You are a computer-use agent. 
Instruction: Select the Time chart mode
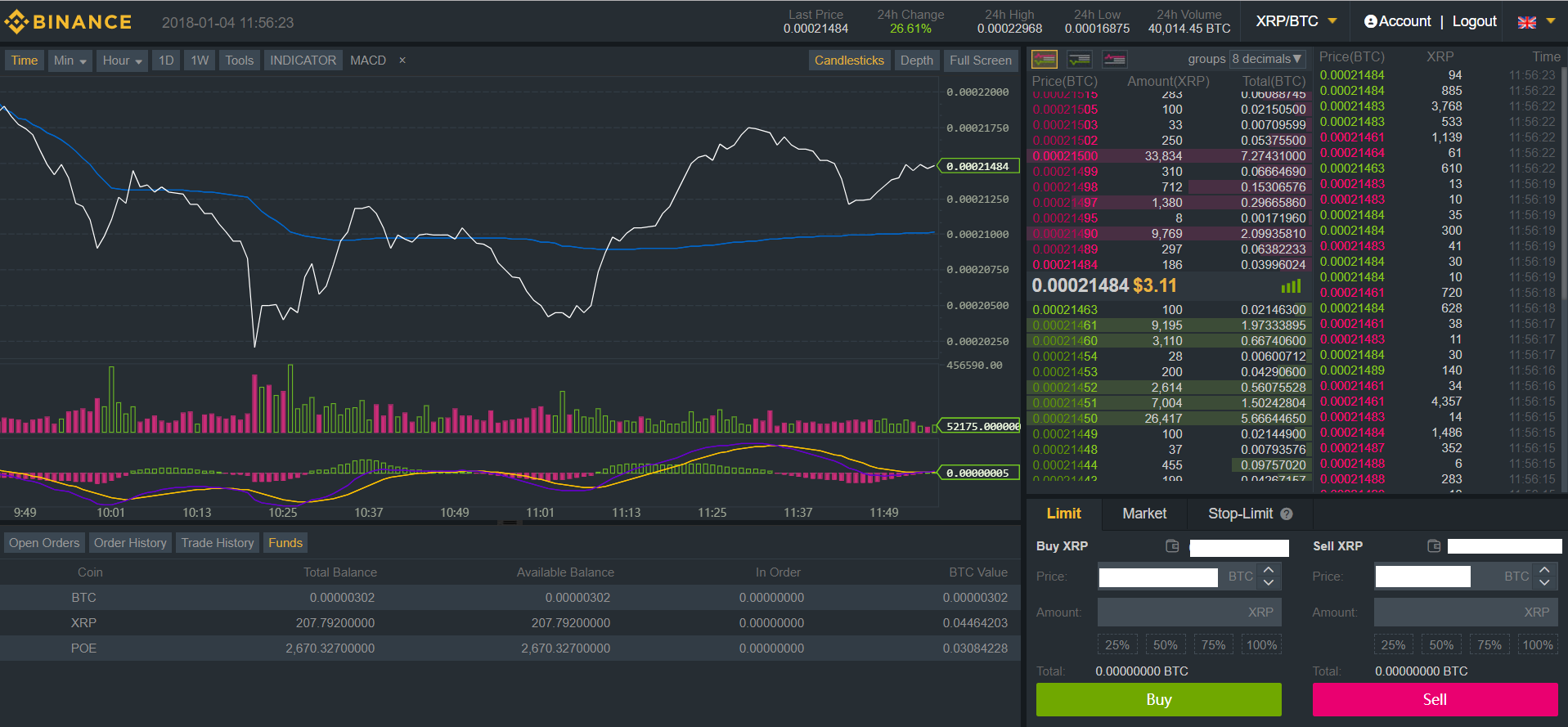coord(24,61)
